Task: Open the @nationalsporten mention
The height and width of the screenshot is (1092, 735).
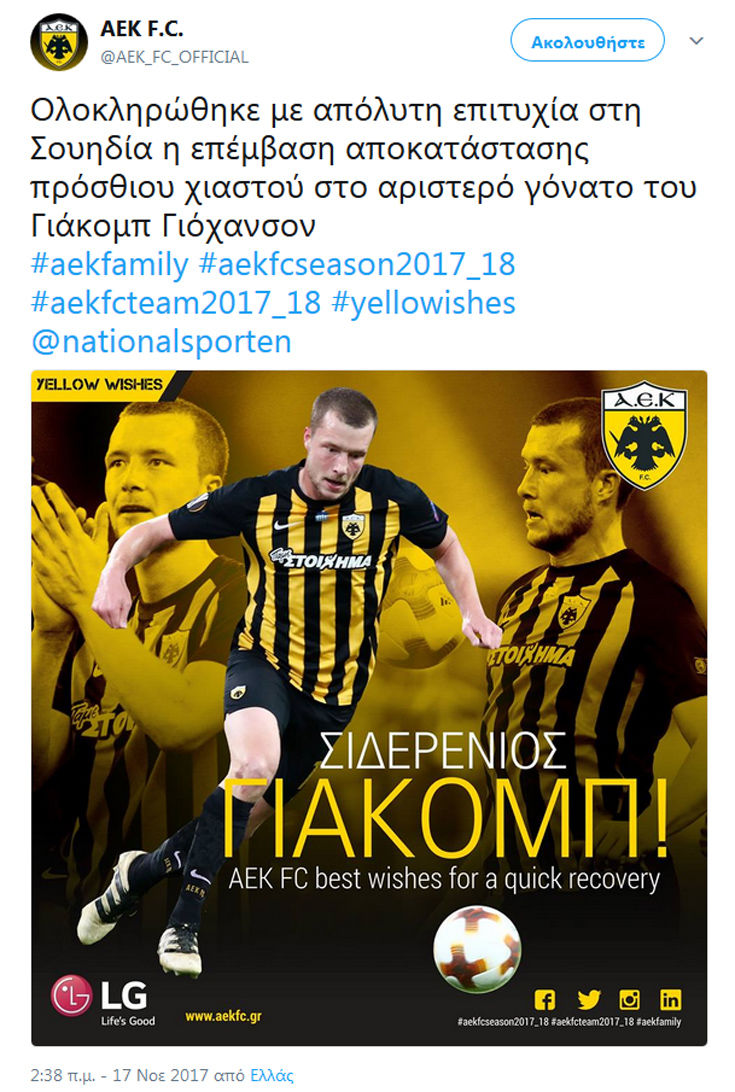Action: [x=161, y=342]
